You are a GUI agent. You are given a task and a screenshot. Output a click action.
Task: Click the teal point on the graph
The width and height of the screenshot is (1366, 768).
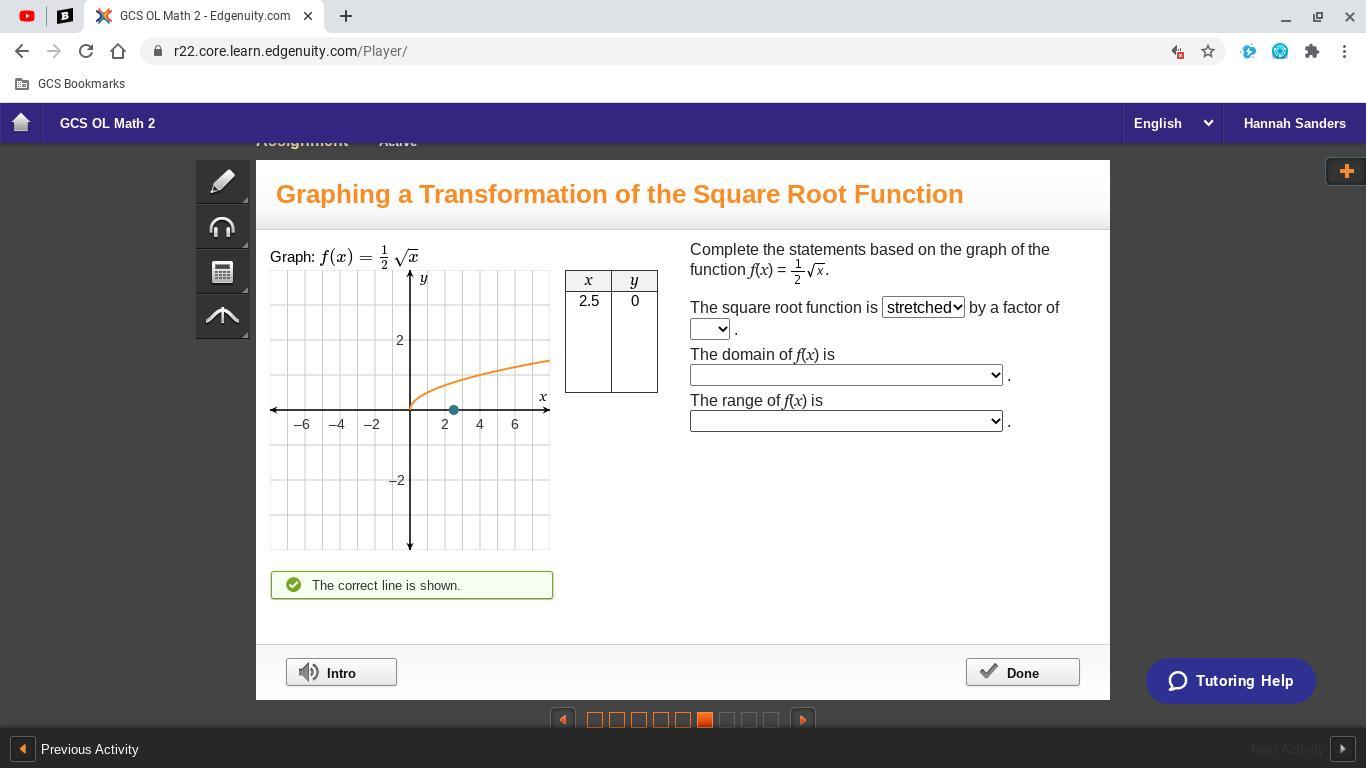click(454, 410)
